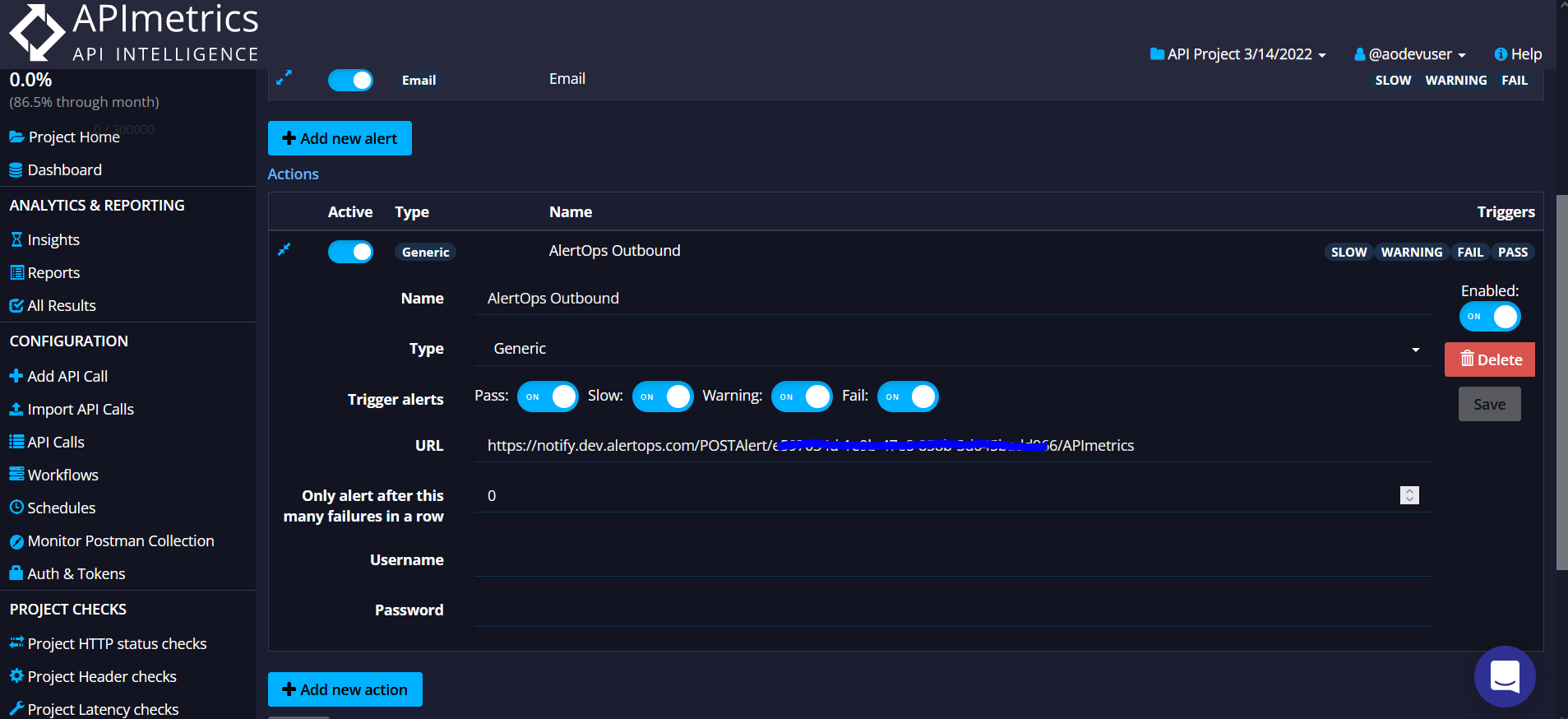This screenshot has width=1568, height=719.
Task: Expand the Email alert row
Action: click(284, 78)
